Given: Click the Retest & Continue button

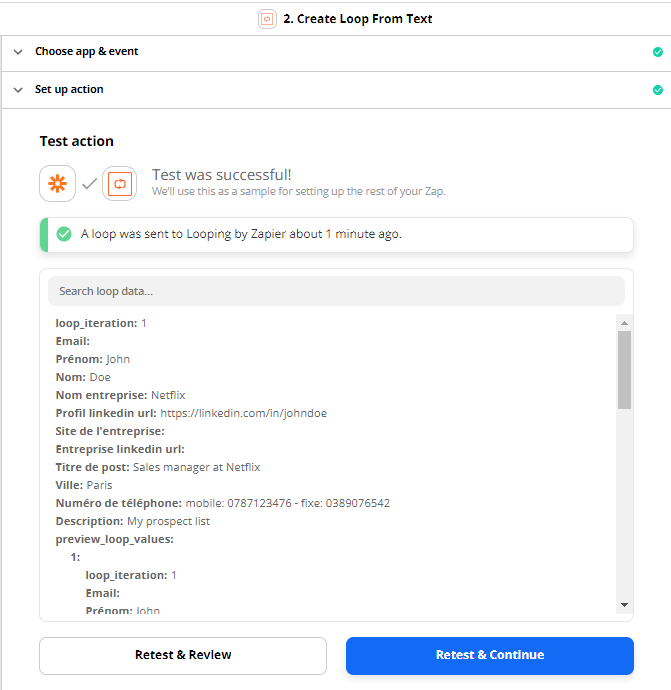Looking at the screenshot, I should pos(490,655).
